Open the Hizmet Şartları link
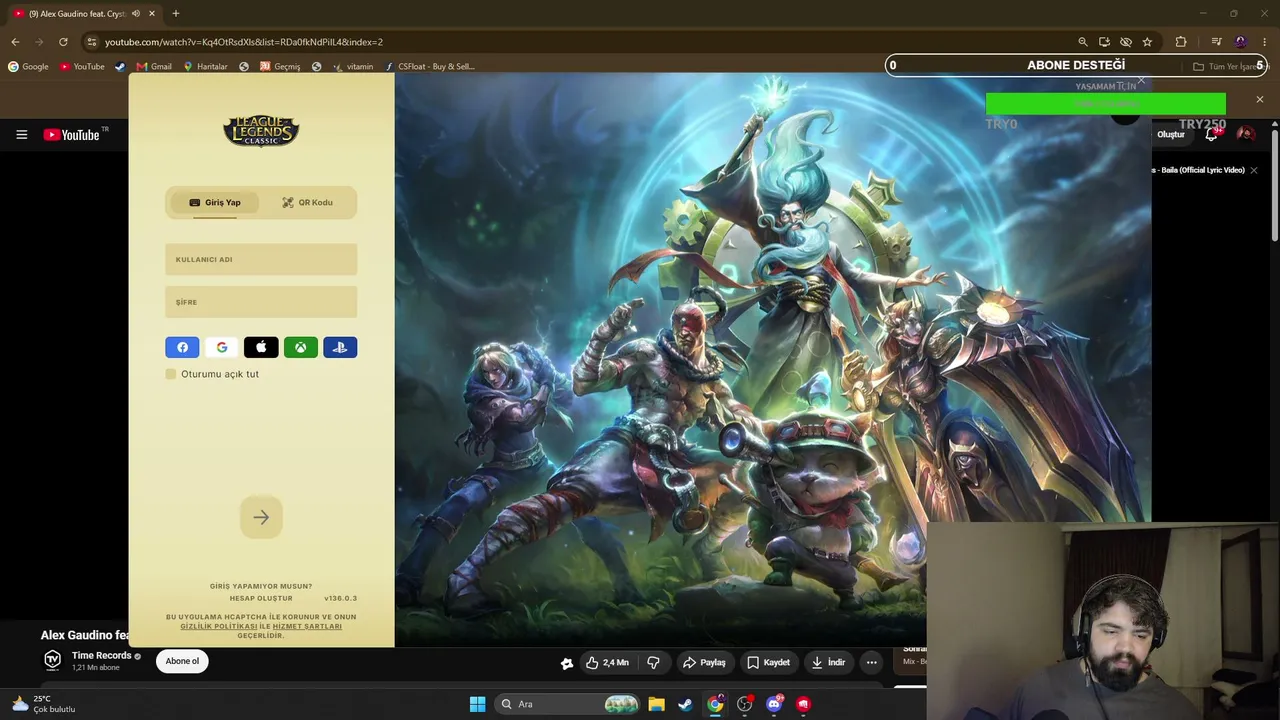Viewport: 1280px width, 720px height. pyautogui.click(x=307, y=626)
